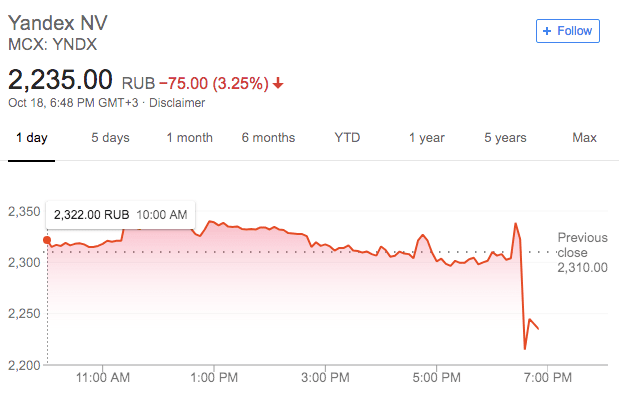Show the 1 month chart range

pos(189,137)
